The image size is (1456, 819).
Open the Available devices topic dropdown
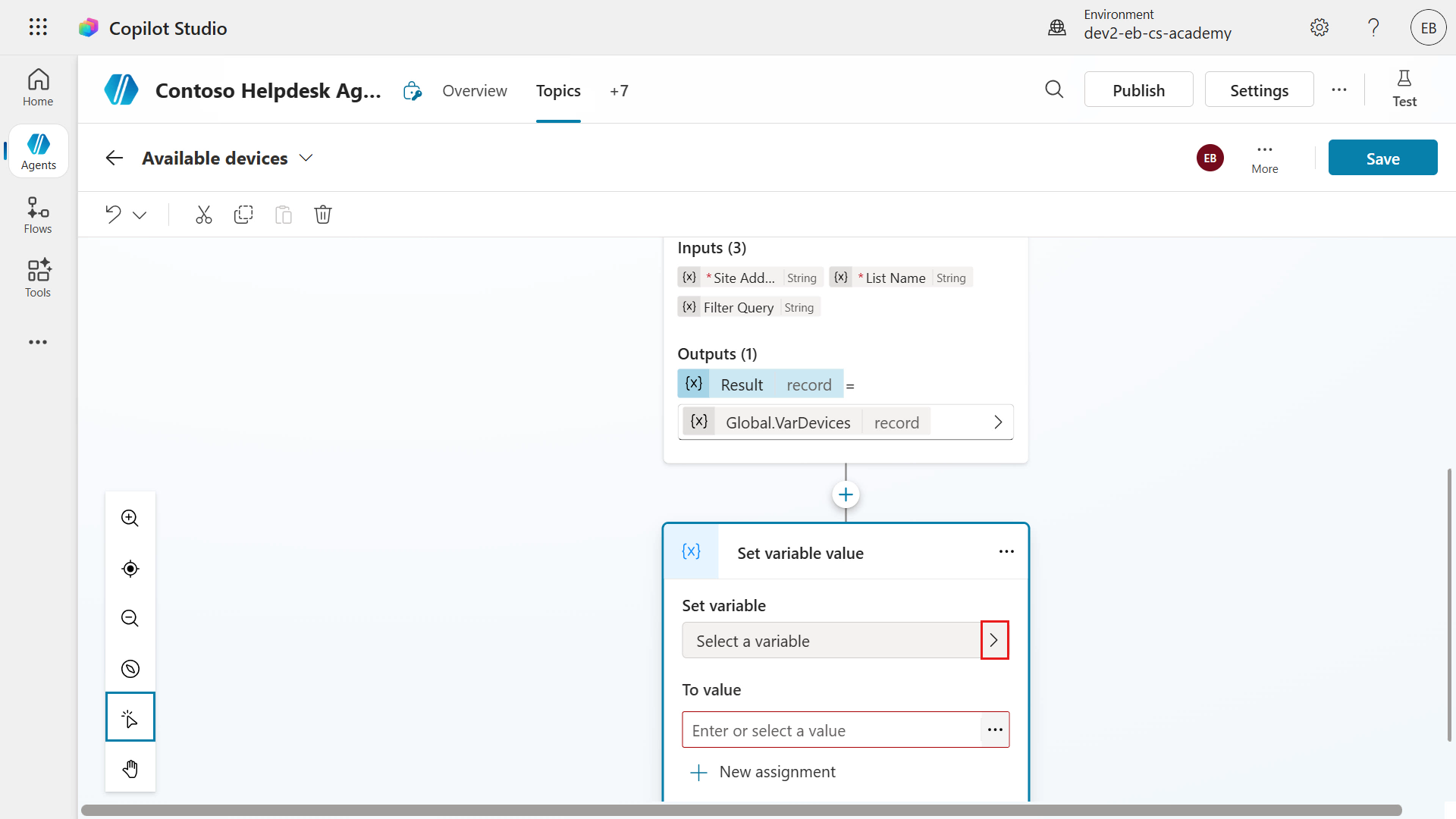point(306,158)
